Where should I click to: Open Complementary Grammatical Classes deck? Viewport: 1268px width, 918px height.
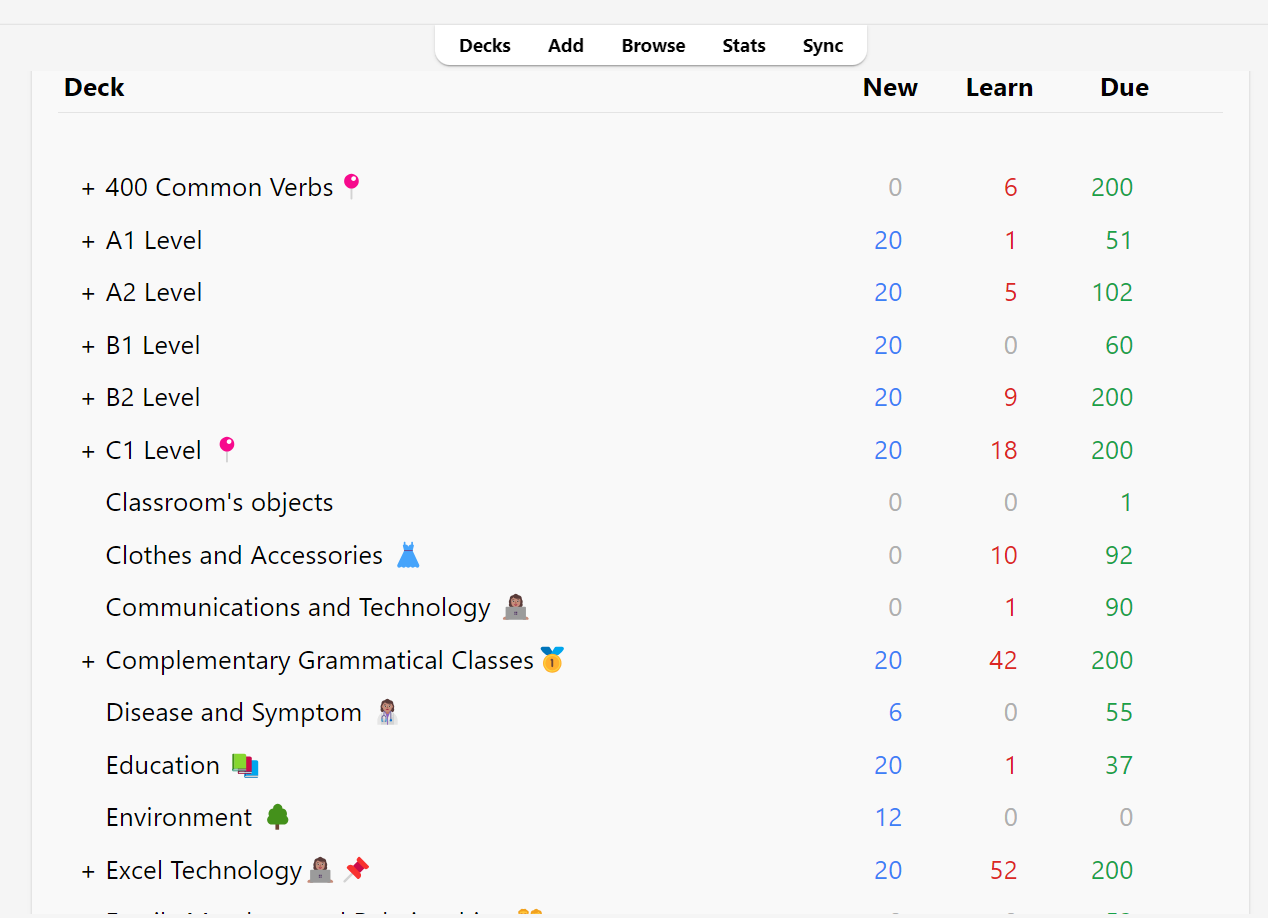click(320, 660)
